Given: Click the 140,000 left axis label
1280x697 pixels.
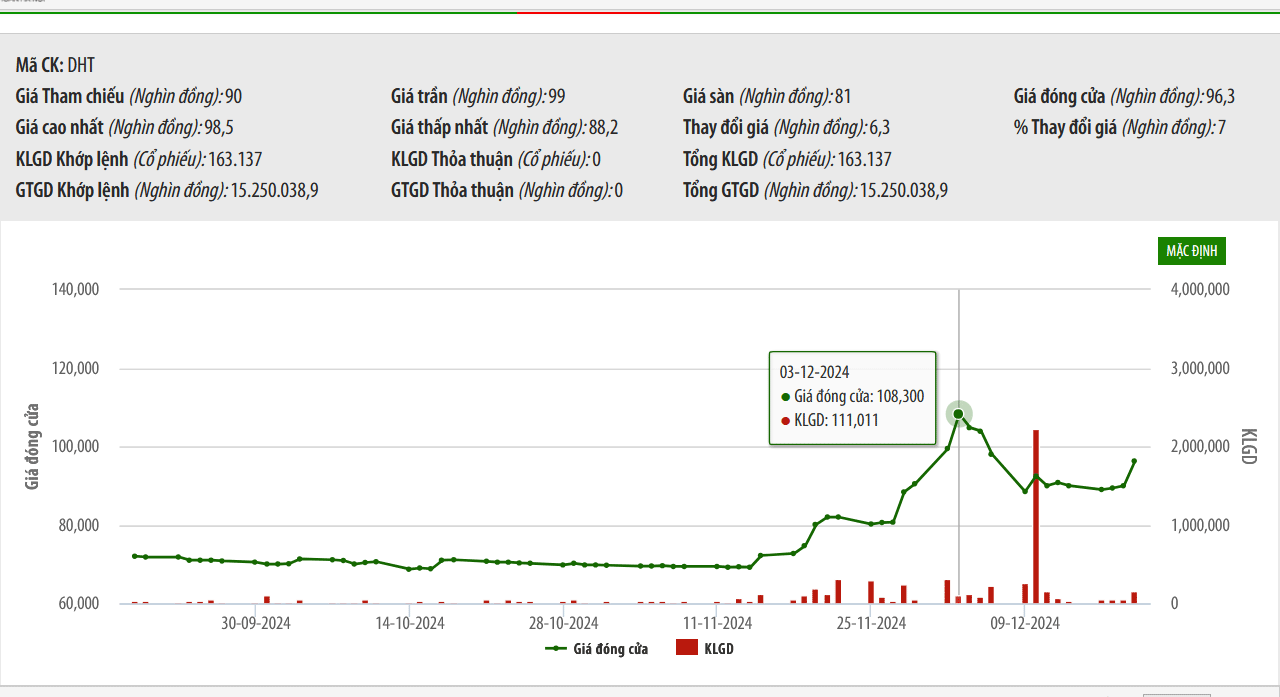Looking at the screenshot, I should (x=74, y=289).
